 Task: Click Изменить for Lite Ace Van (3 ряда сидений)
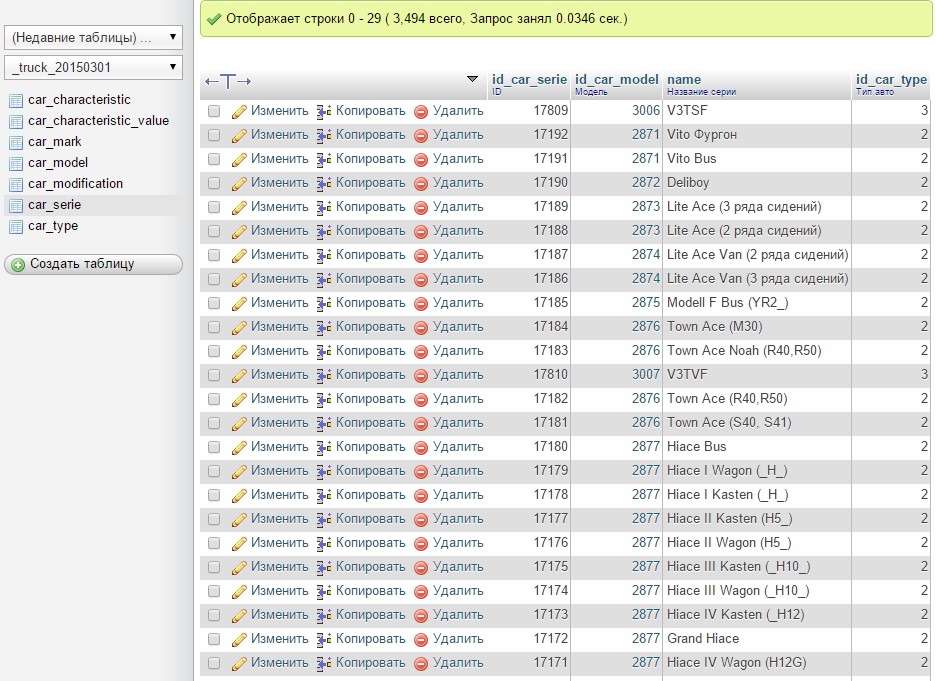pos(279,279)
